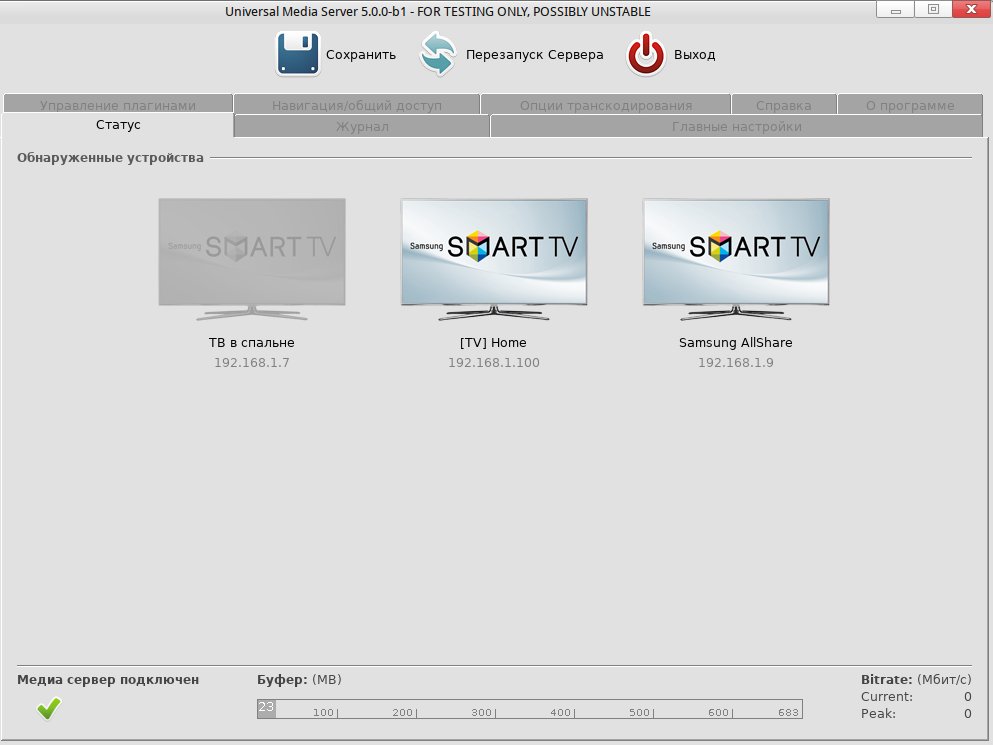Screen dimensions: 993x745
Task: Click the Bitrate: (Мбит/с) label
Action: point(916,680)
